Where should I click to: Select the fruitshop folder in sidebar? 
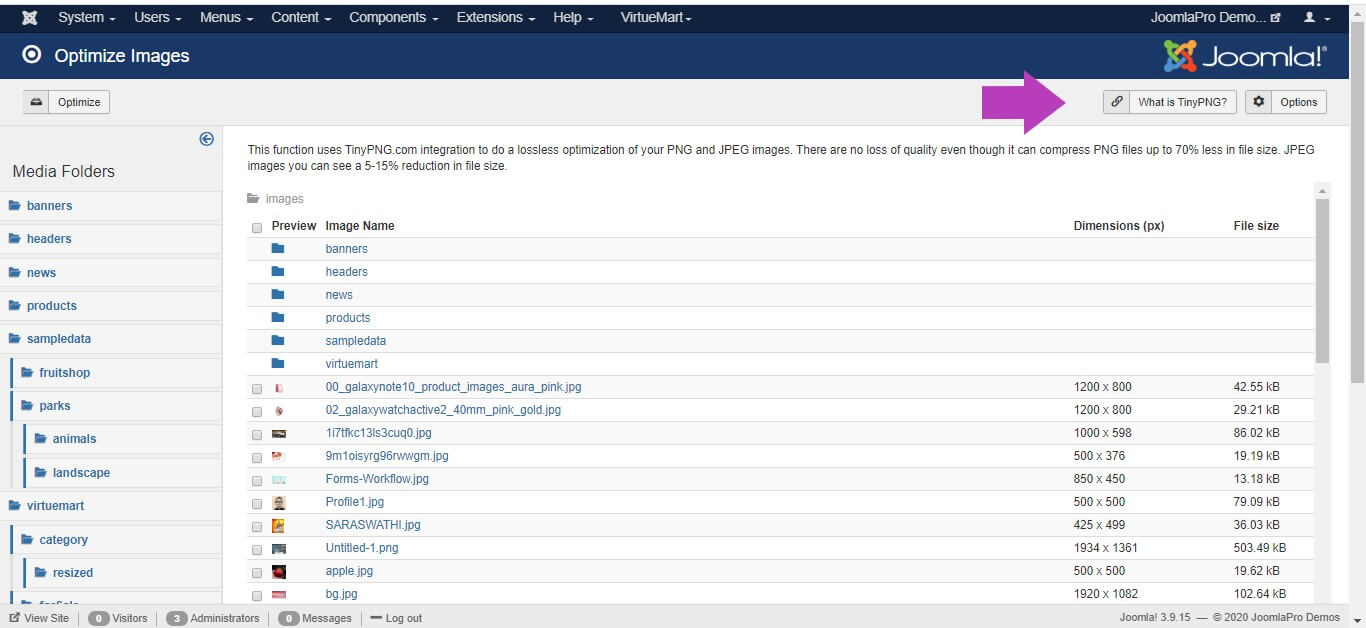coord(64,372)
